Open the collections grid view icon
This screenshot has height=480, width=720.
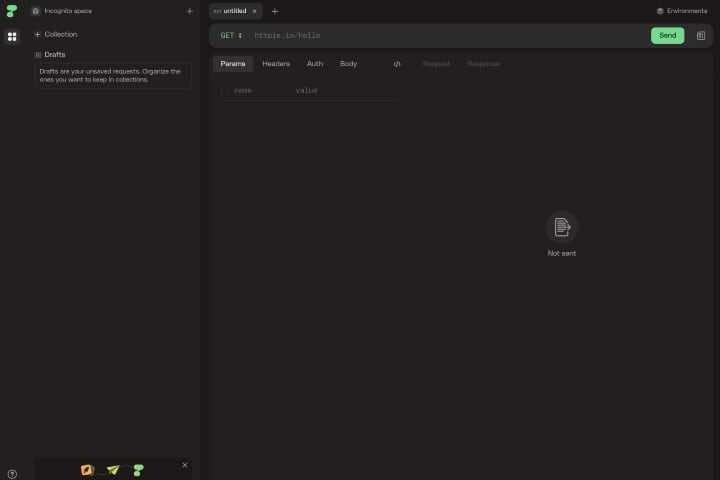[12, 37]
